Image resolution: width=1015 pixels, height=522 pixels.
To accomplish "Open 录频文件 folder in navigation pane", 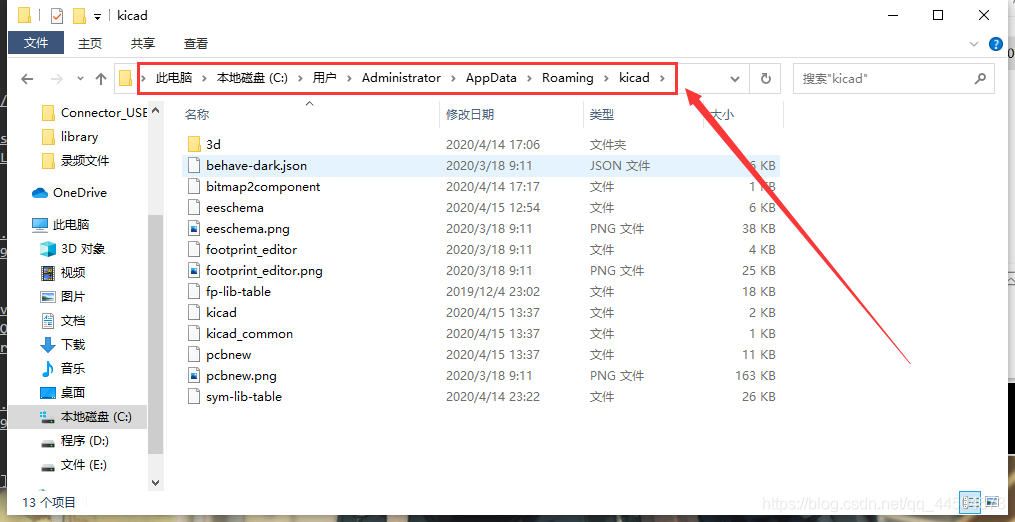I will pos(85,161).
